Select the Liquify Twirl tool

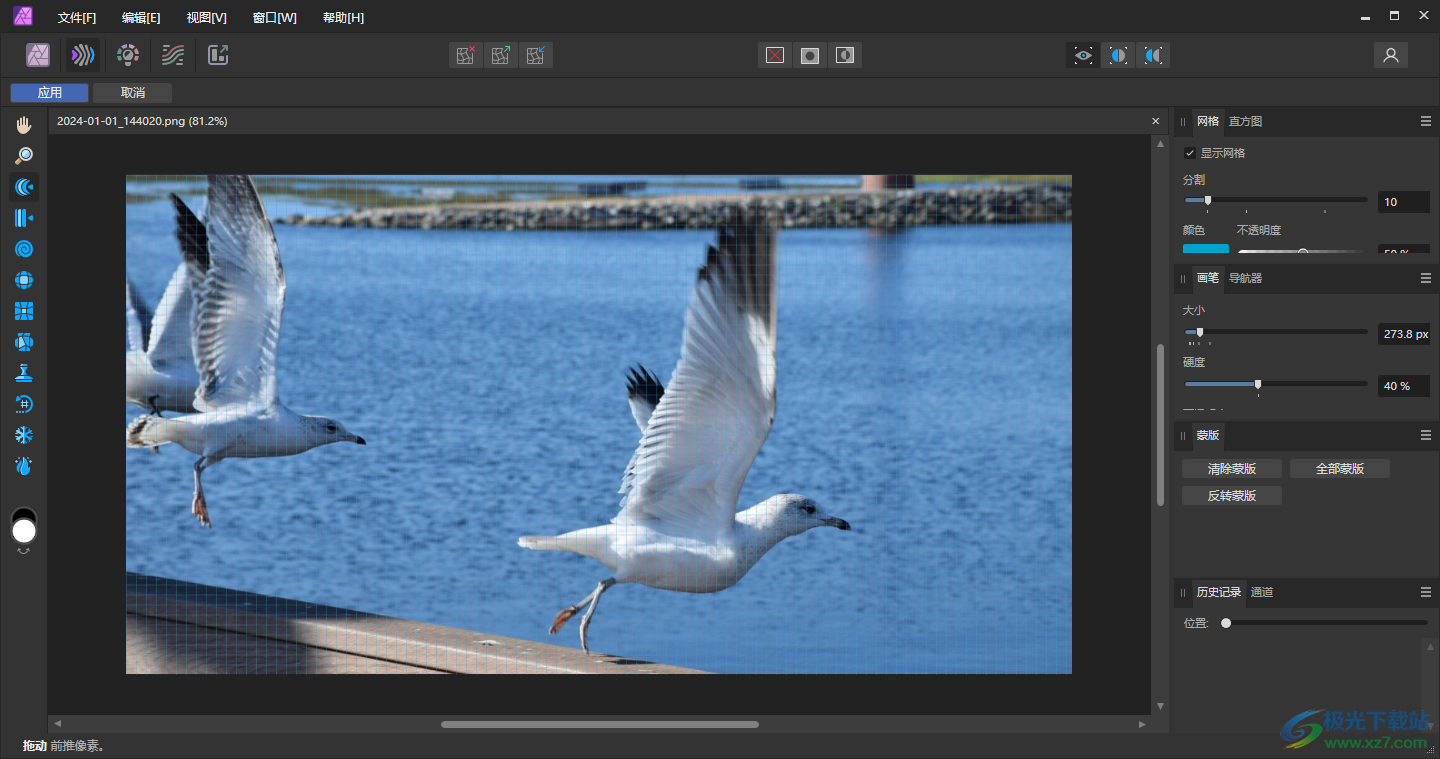pos(25,249)
